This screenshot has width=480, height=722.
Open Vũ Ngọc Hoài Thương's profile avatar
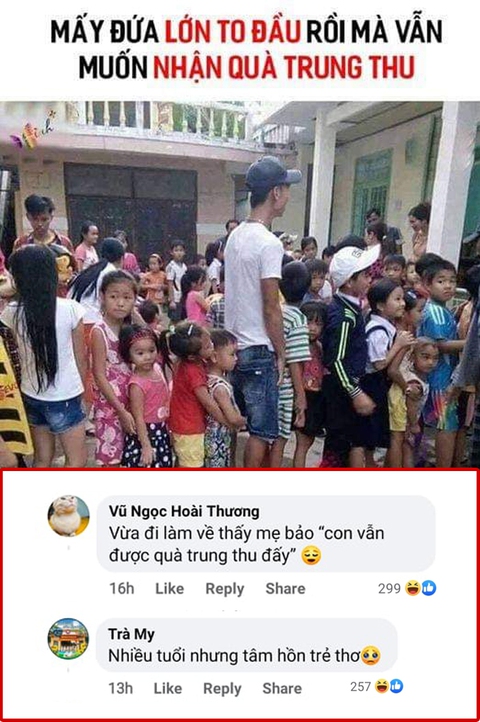pyautogui.click(x=69, y=516)
